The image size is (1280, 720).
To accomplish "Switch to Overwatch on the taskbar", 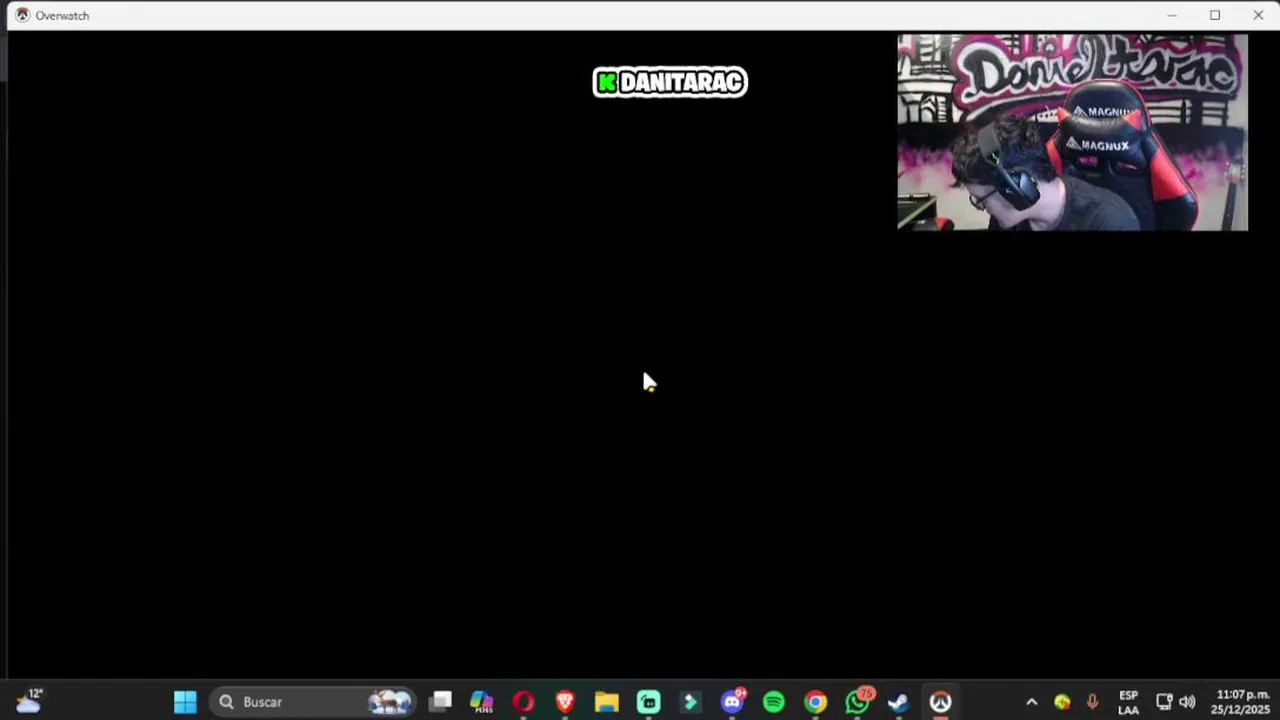I will pos(941,702).
